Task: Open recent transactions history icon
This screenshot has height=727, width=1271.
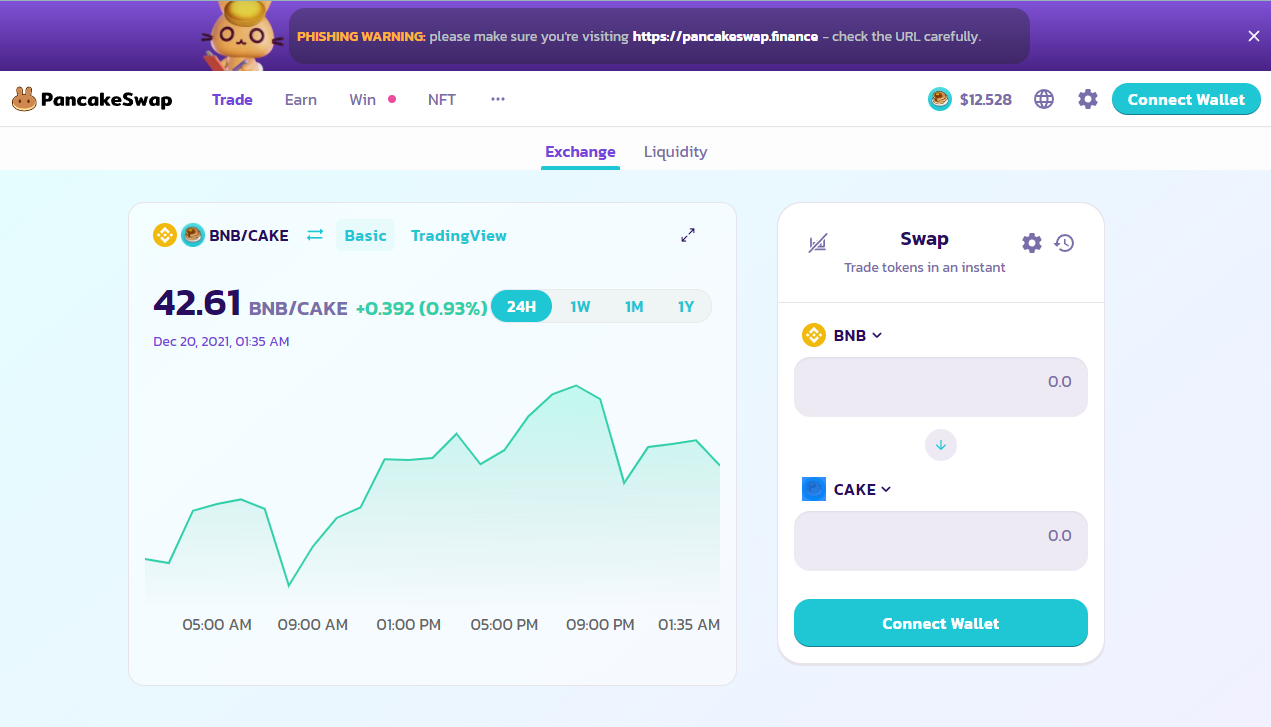Action: pyautogui.click(x=1064, y=242)
